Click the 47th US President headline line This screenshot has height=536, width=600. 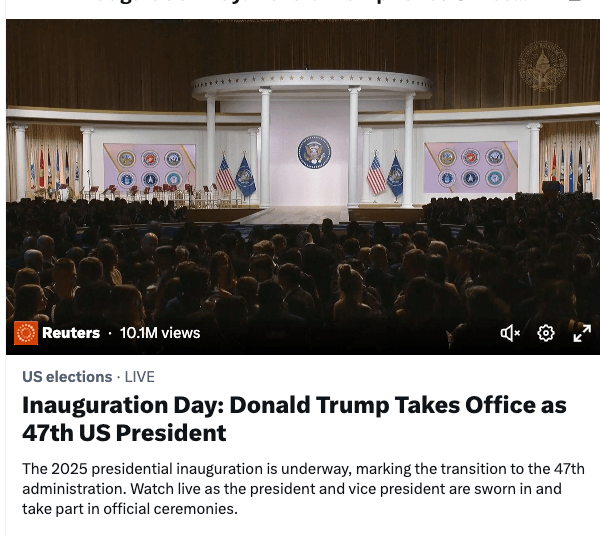124,433
